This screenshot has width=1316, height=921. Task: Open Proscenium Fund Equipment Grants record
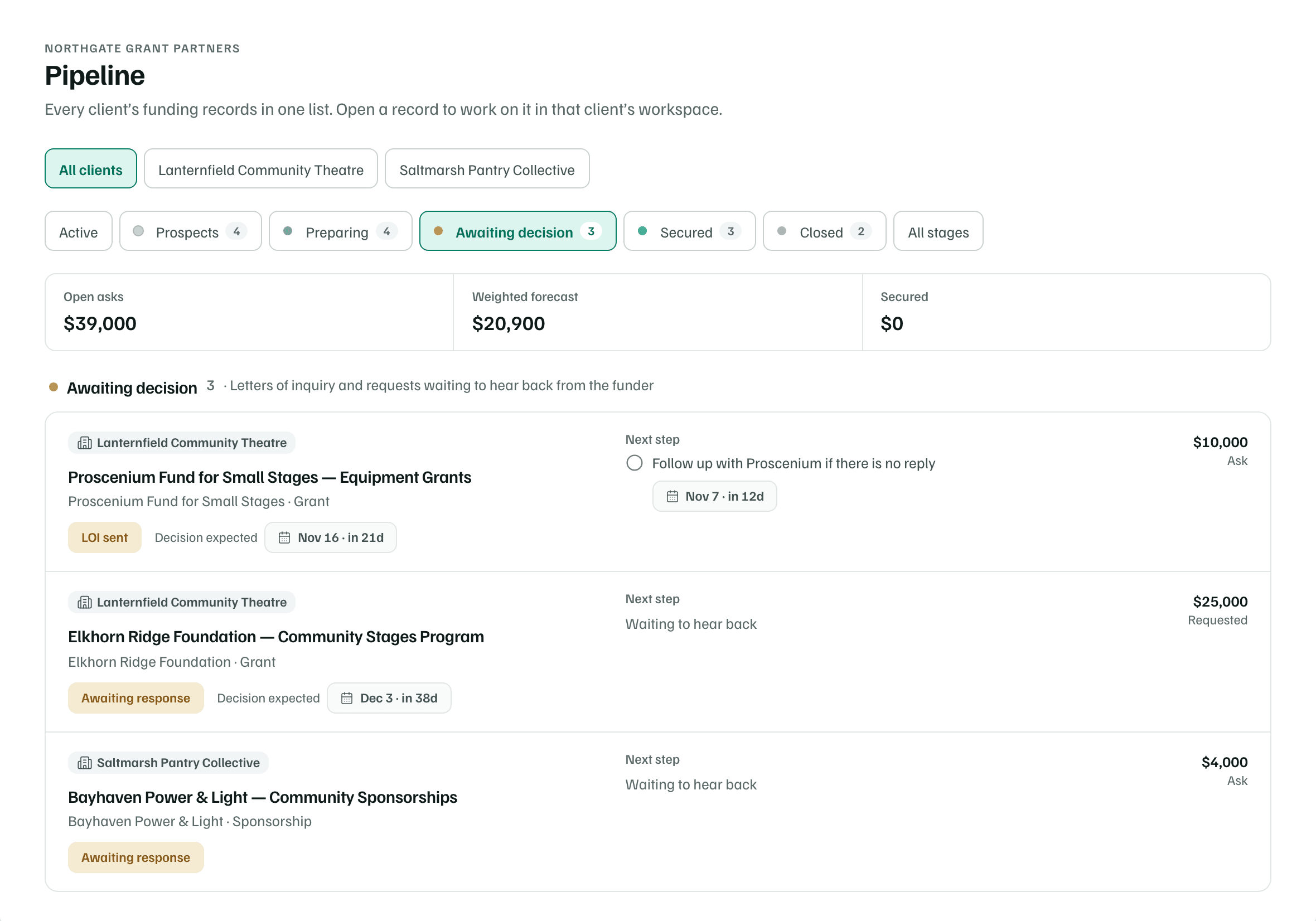click(270, 477)
